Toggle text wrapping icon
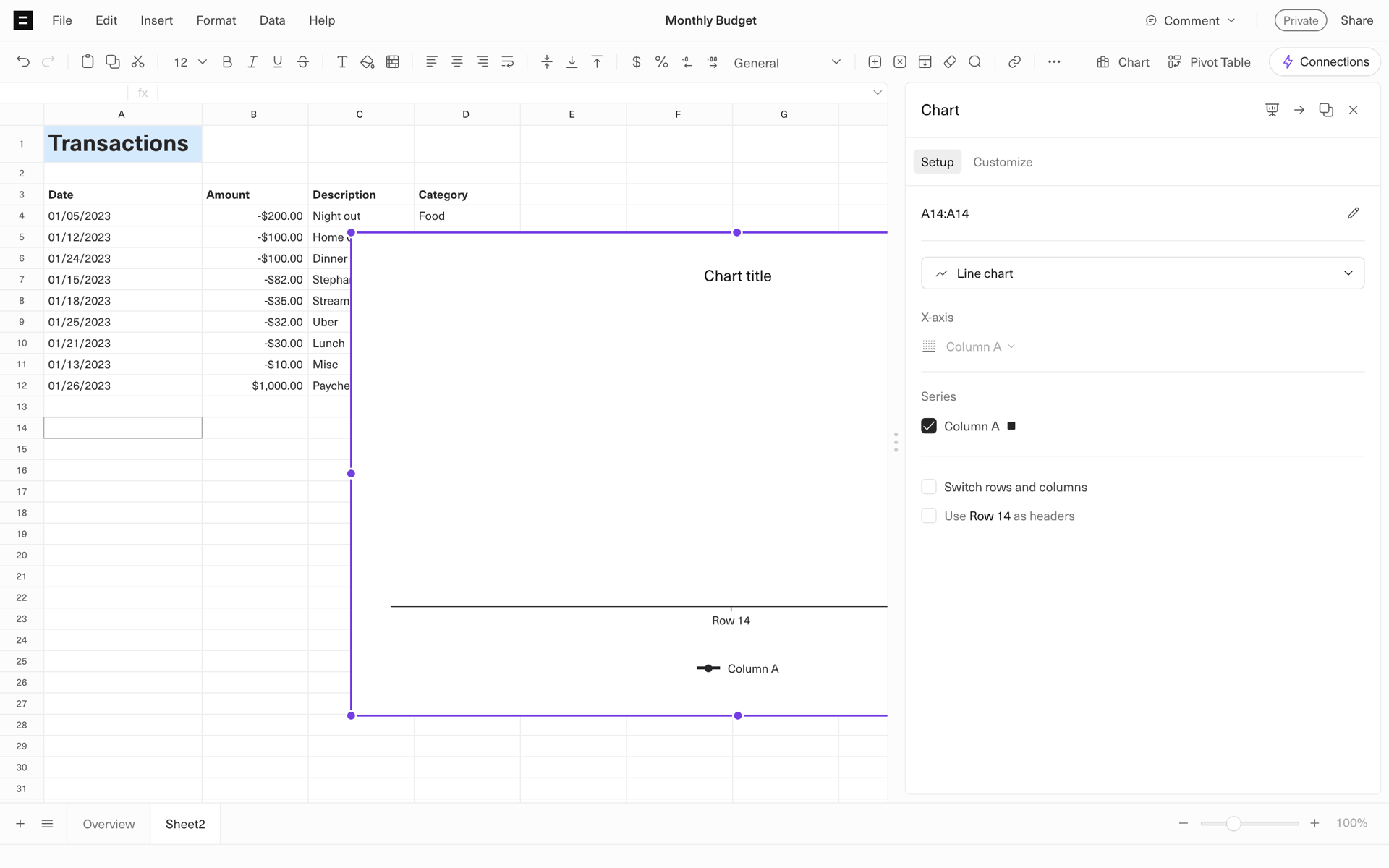This screenshot has height=868, width=1389. 508,62
